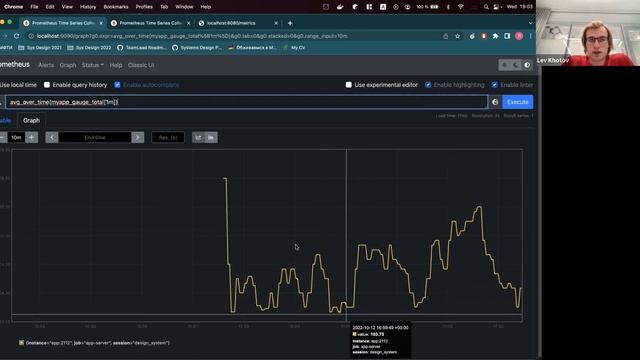Open the Wi-Fi status icon
Viewport: 640px width, 360px height.
[460, 7]
